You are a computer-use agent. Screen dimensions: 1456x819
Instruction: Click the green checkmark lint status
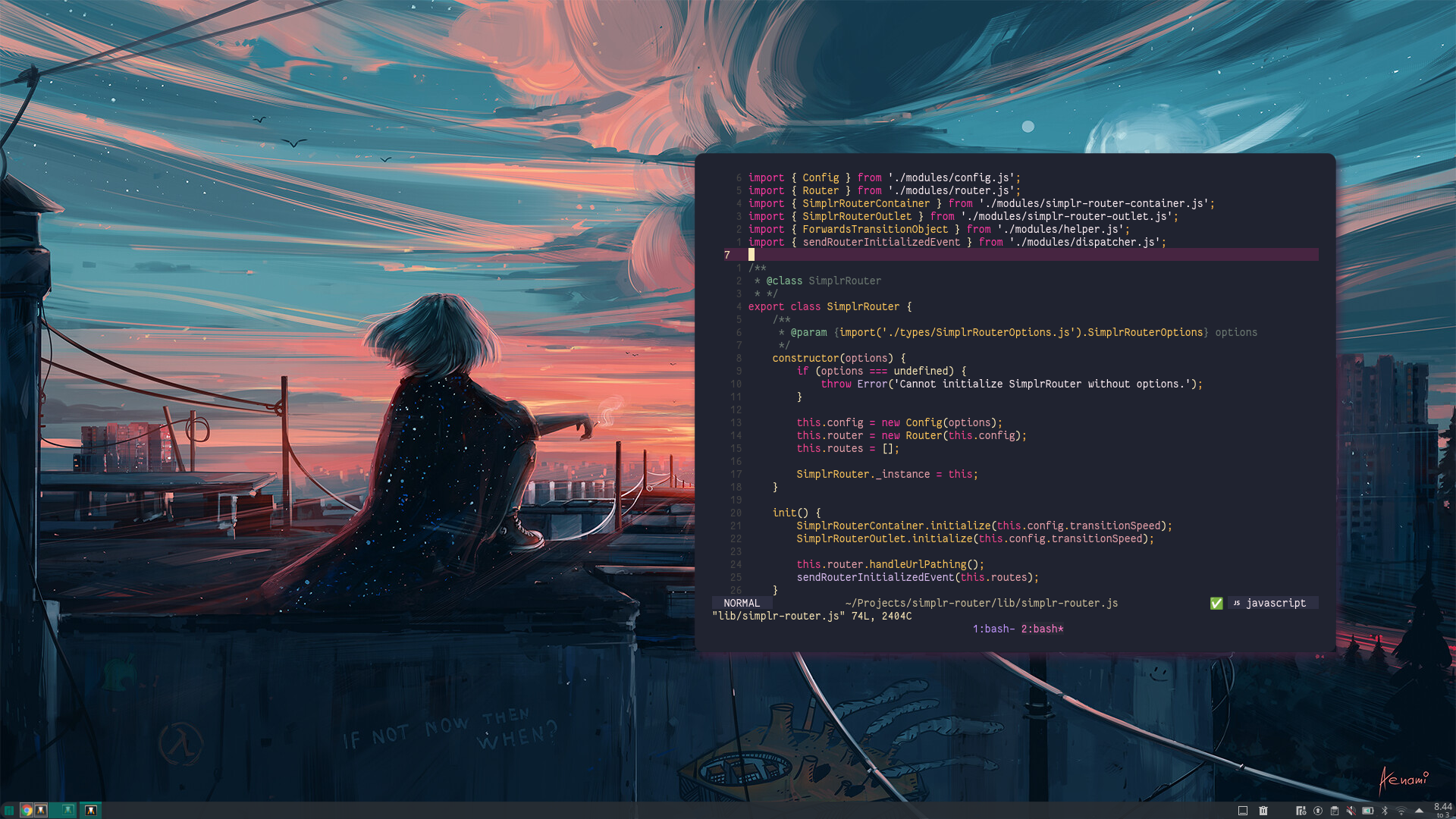(1216, 603)
